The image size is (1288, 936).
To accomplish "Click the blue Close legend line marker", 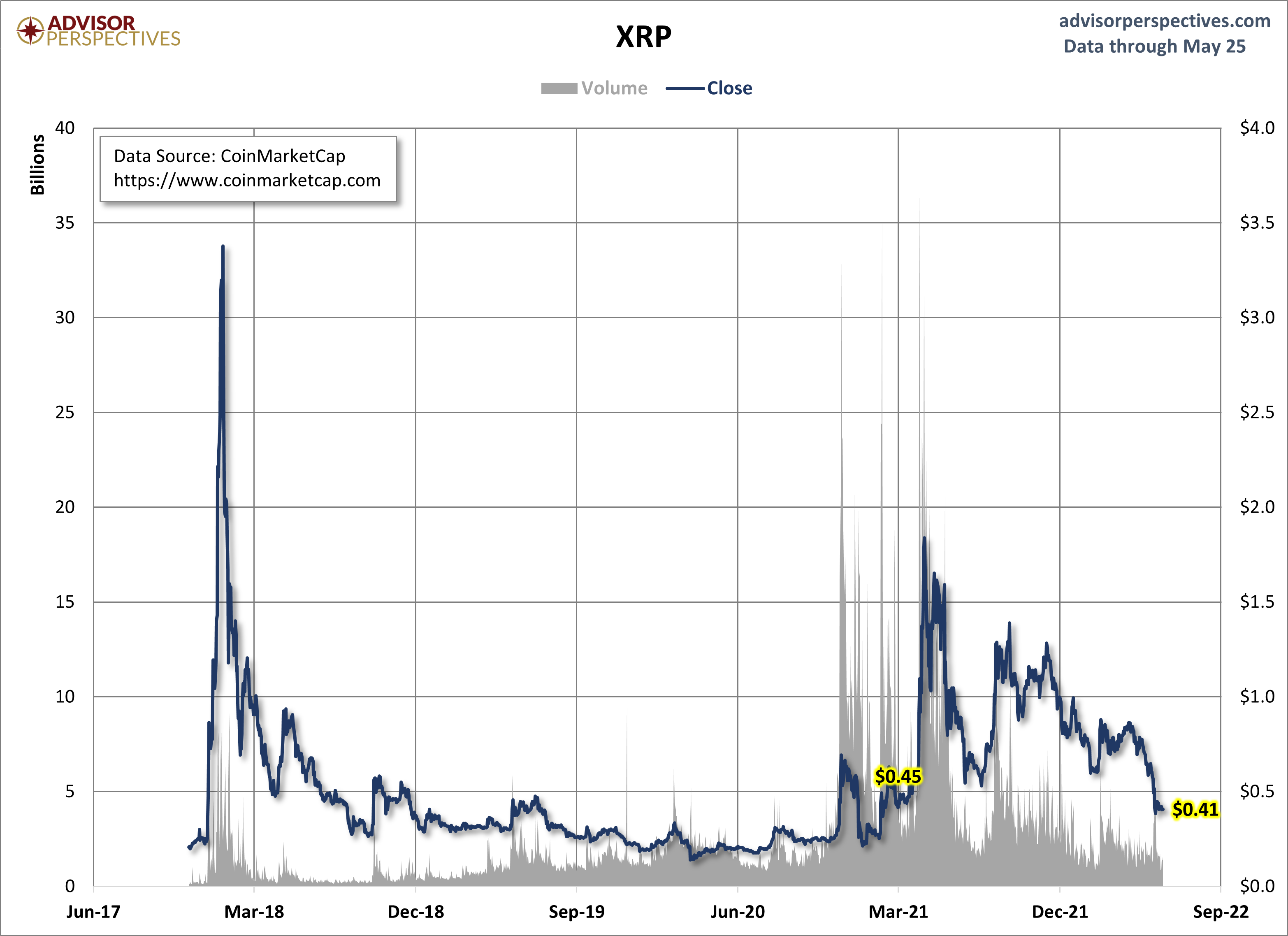I will click(685, 88).
